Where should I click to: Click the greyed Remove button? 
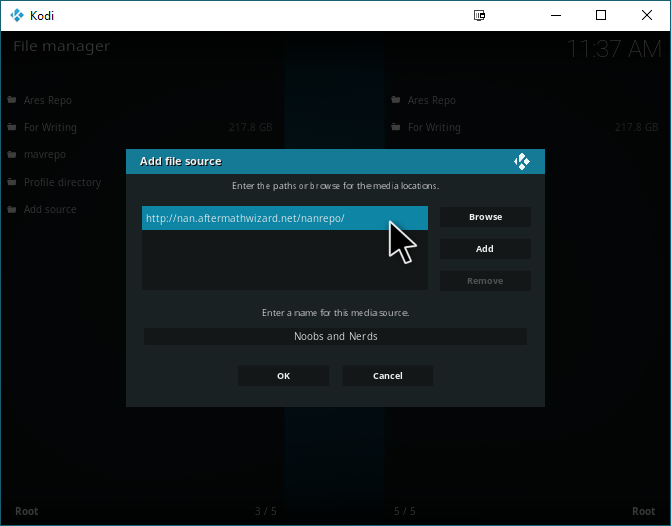tap(485, 281)
